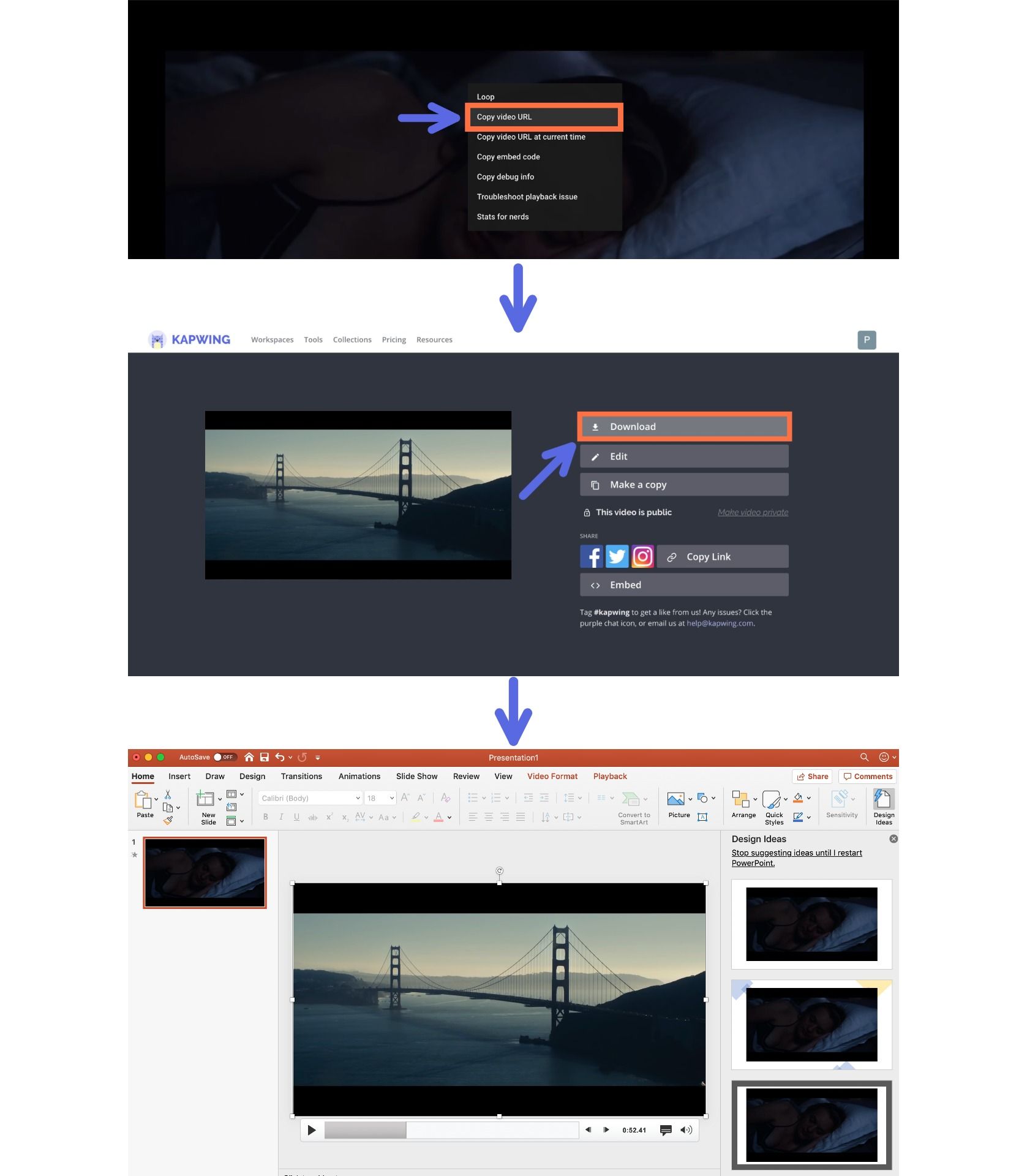Click the Design Ideas ribbon icon

coord(883,799)
